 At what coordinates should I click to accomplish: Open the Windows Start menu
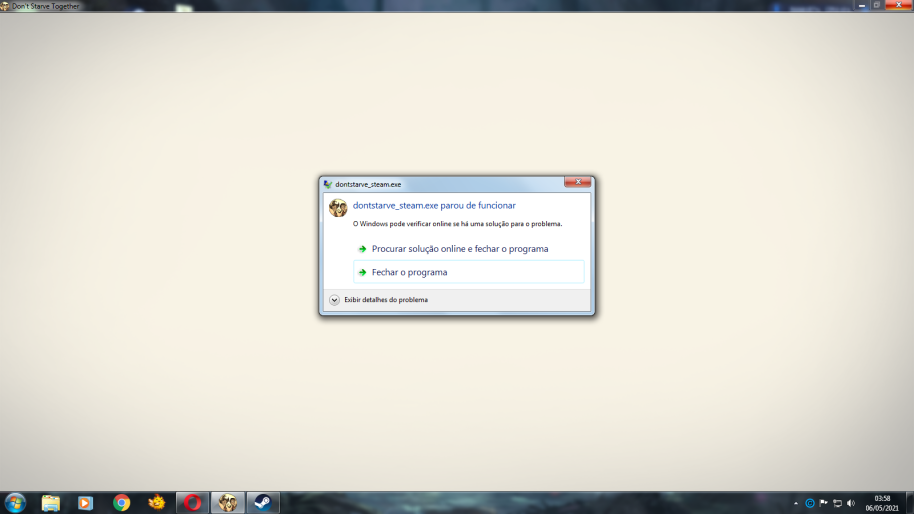pos(15,502)
